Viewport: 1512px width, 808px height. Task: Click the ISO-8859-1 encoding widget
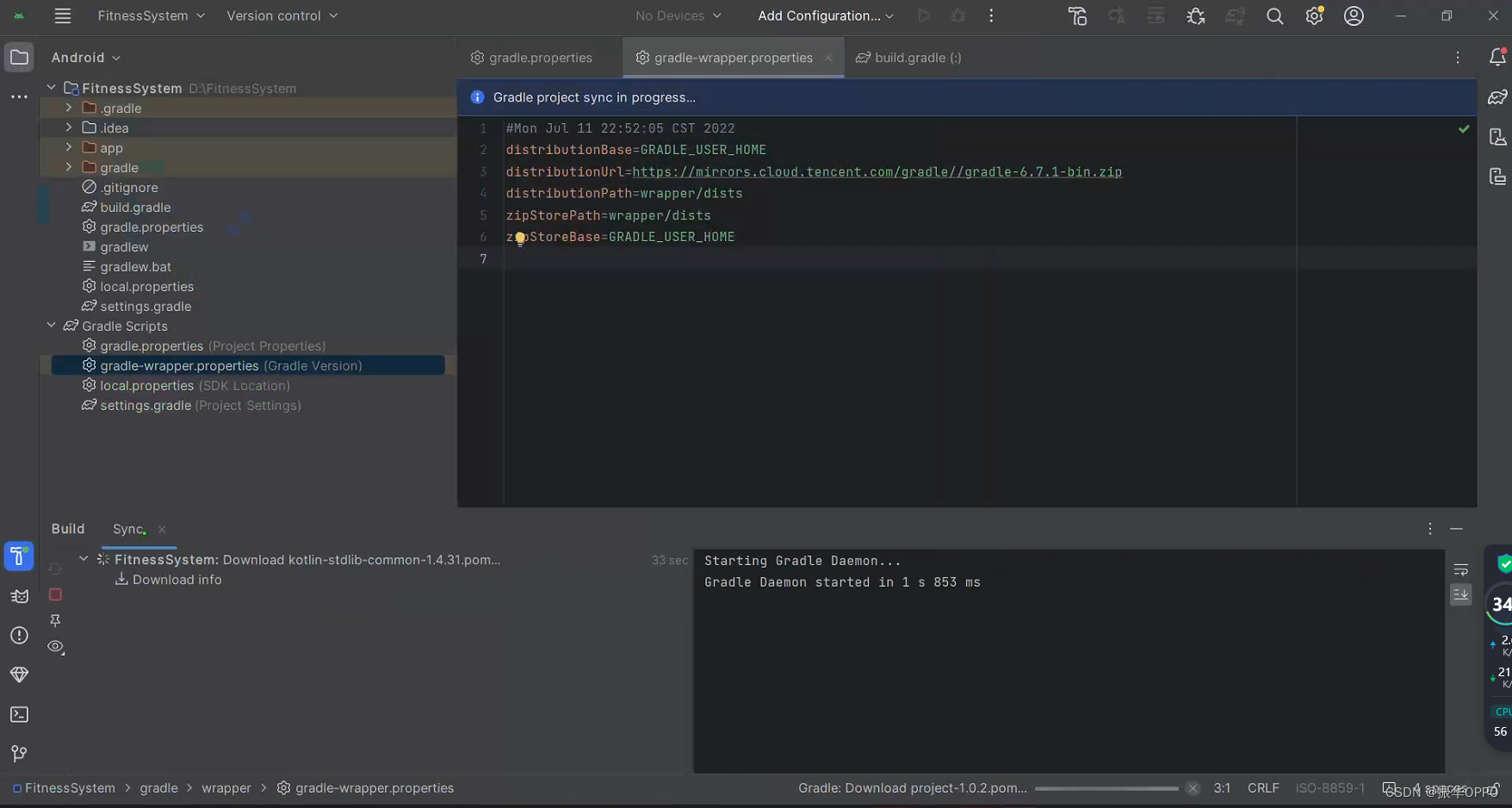[x=1330, y=788]
